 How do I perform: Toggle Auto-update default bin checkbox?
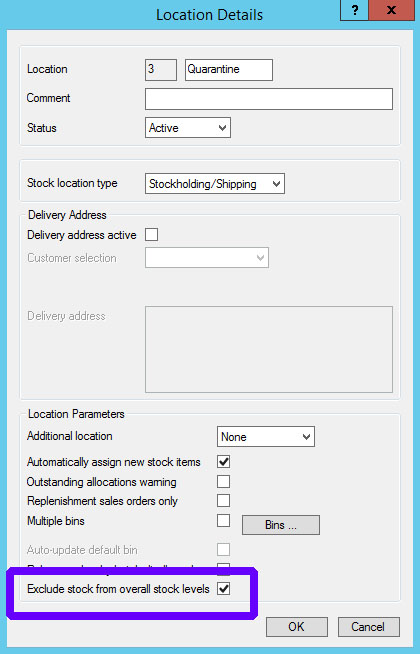coord(224,550)
